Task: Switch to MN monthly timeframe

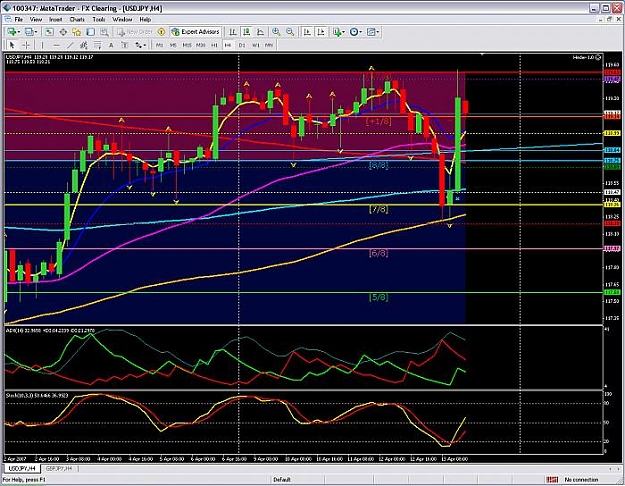Action: [269, 45]
